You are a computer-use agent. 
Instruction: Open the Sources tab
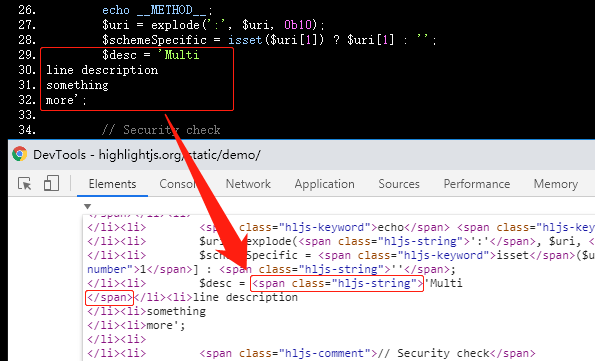399,184
